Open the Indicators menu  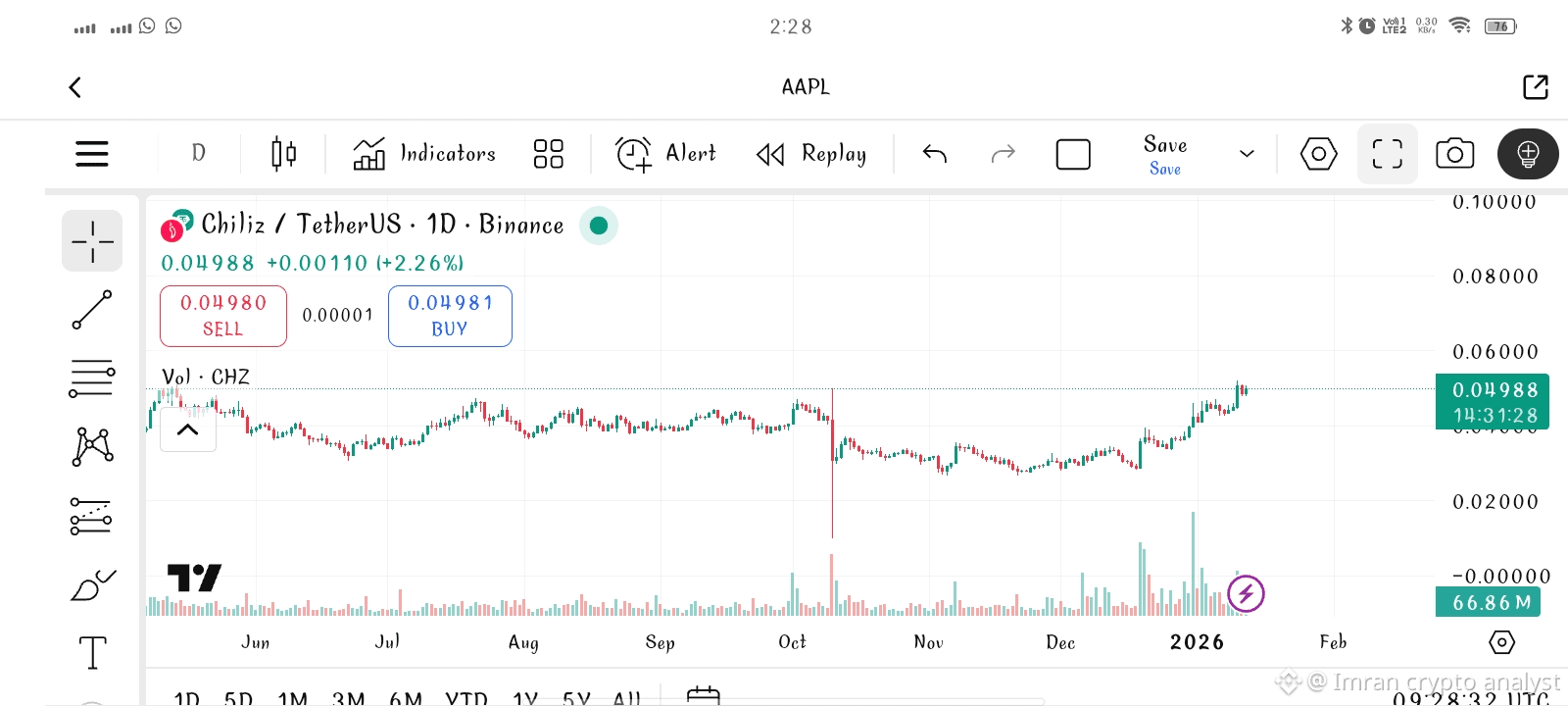click(x=424, y=154)
